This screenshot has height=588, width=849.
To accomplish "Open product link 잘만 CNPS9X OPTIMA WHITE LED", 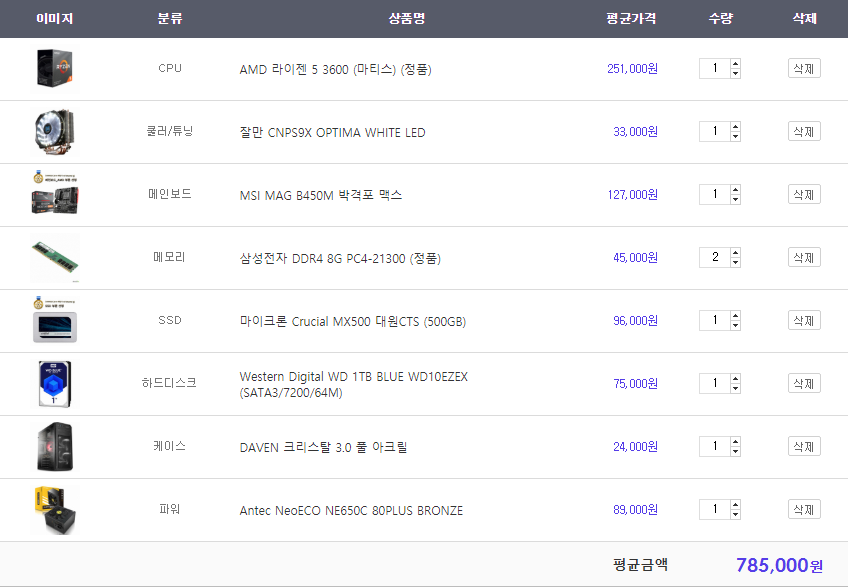I will (332, 133).
